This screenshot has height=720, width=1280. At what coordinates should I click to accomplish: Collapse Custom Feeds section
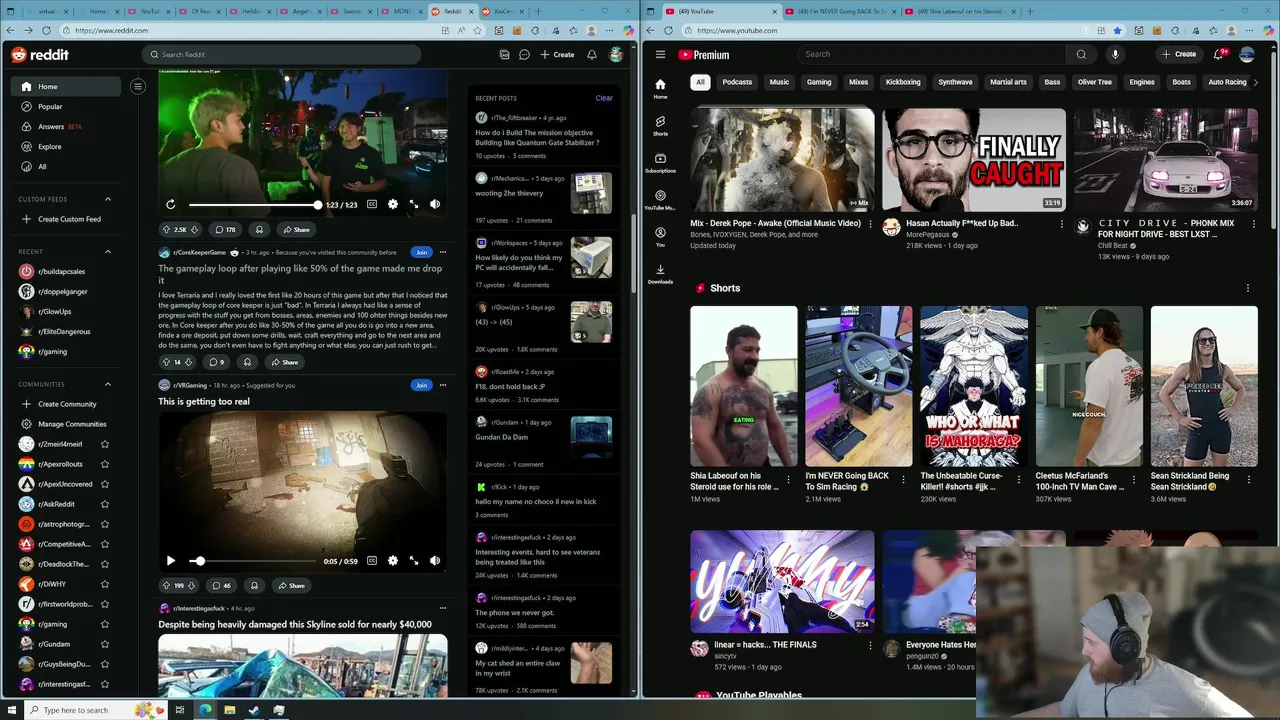(108, 199)
